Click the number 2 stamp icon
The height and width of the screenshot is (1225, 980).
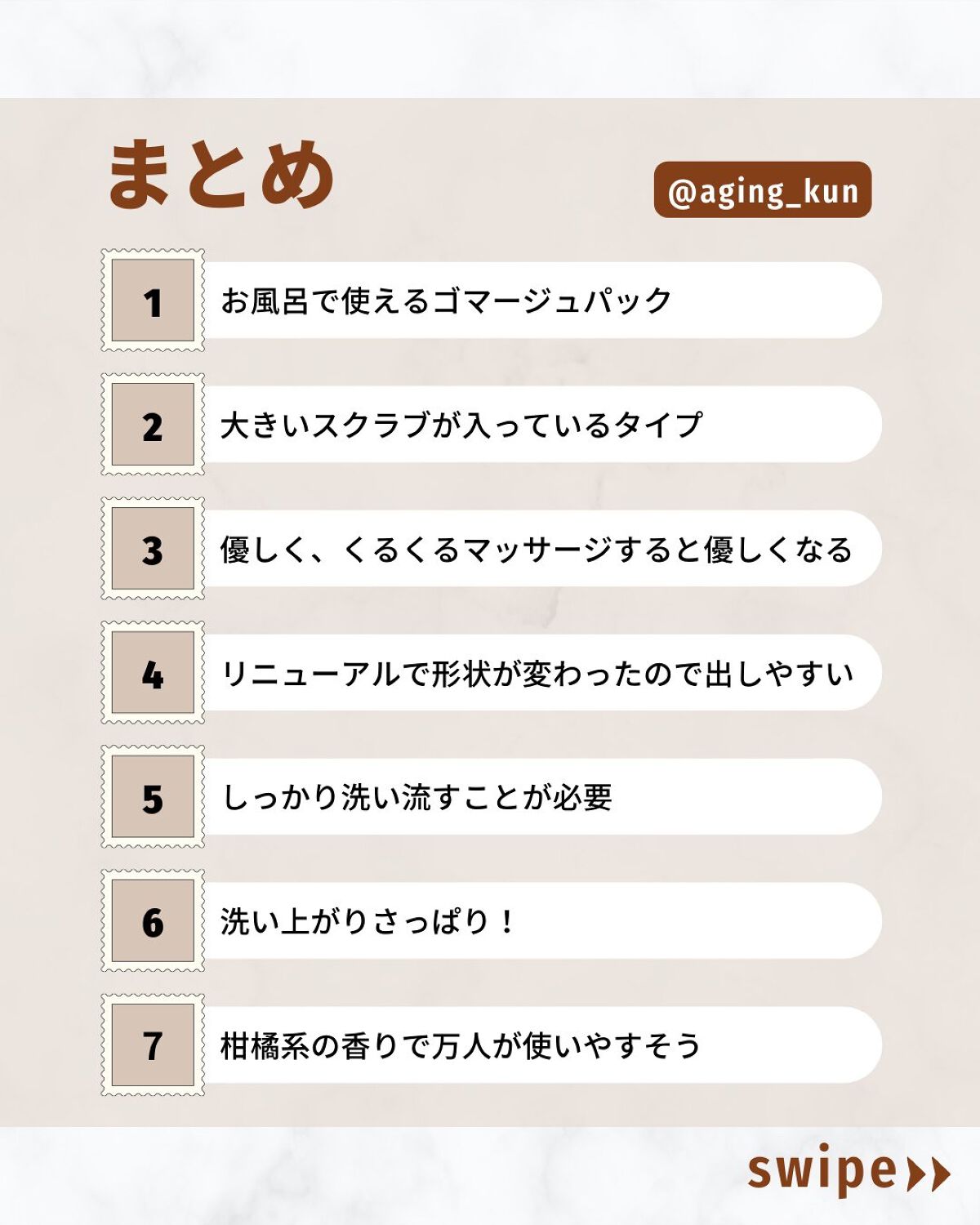[x=153, y=425]
